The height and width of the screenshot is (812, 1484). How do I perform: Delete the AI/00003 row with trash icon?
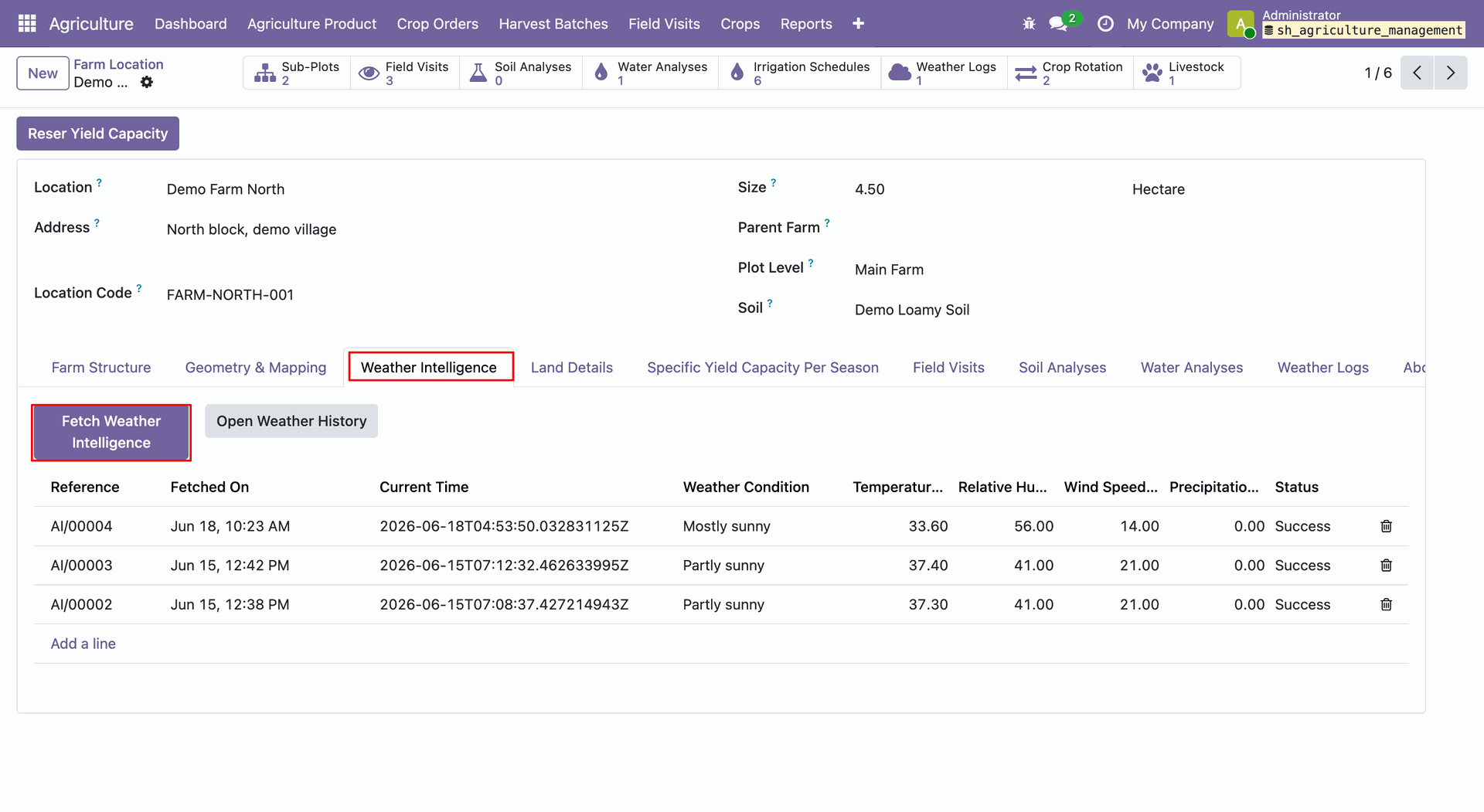coord(1386,566)
